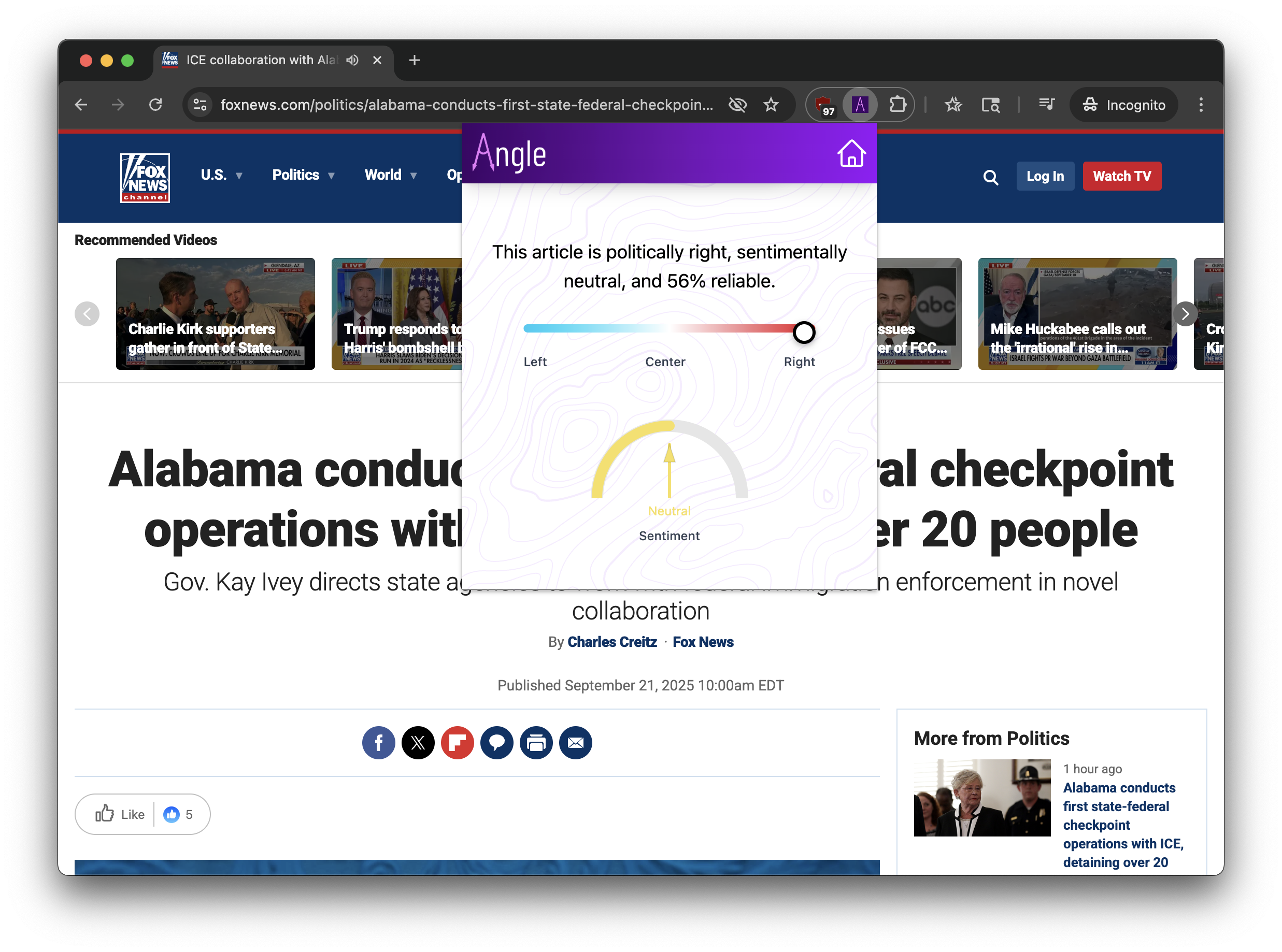The image size is (1282, 952).
Task: Open Fox News search magnifier
Action: tap(990, 177)
